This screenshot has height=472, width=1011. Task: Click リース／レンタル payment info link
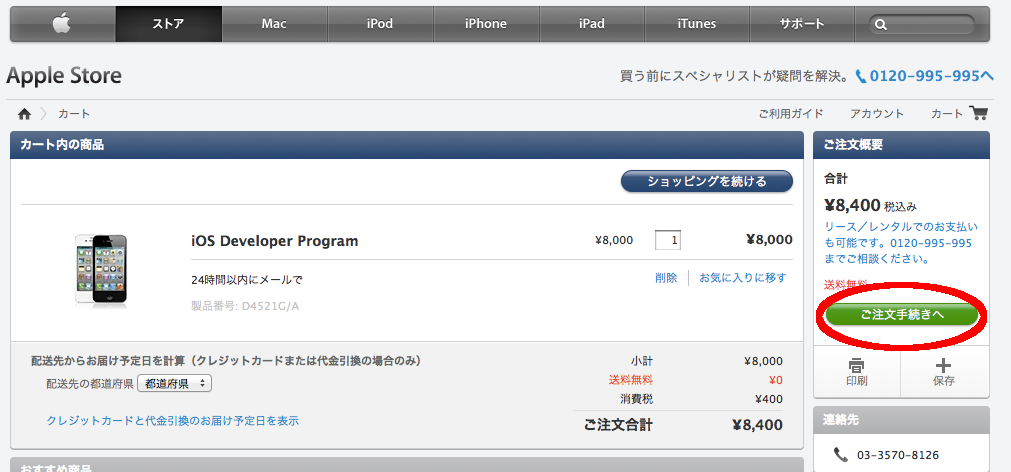coord(901,243)
